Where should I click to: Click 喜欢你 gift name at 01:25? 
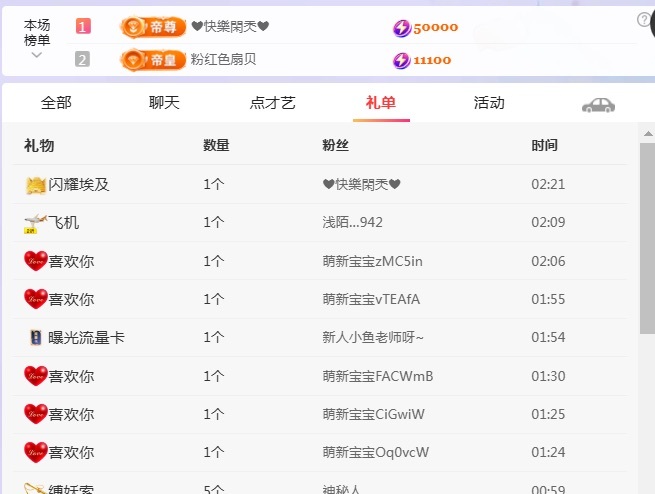(x=71, y=414)
